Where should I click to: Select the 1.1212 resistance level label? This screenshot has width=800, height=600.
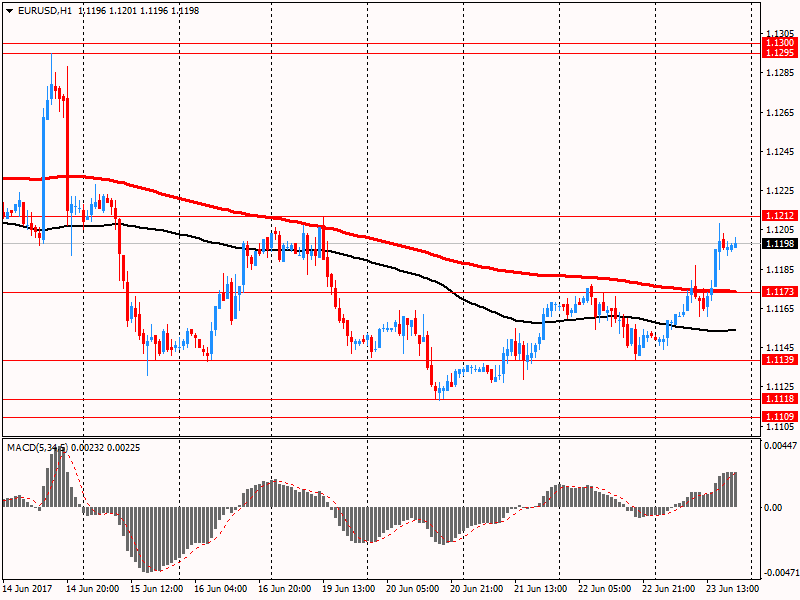(780, 216)
